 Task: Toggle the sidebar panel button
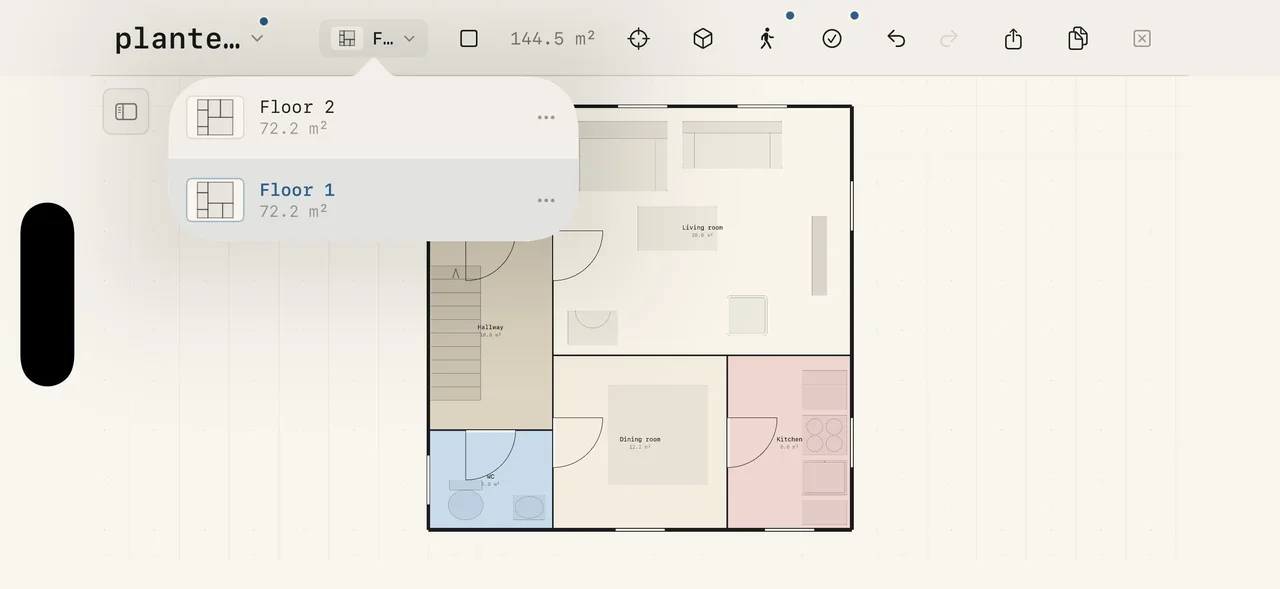[126, 111]
